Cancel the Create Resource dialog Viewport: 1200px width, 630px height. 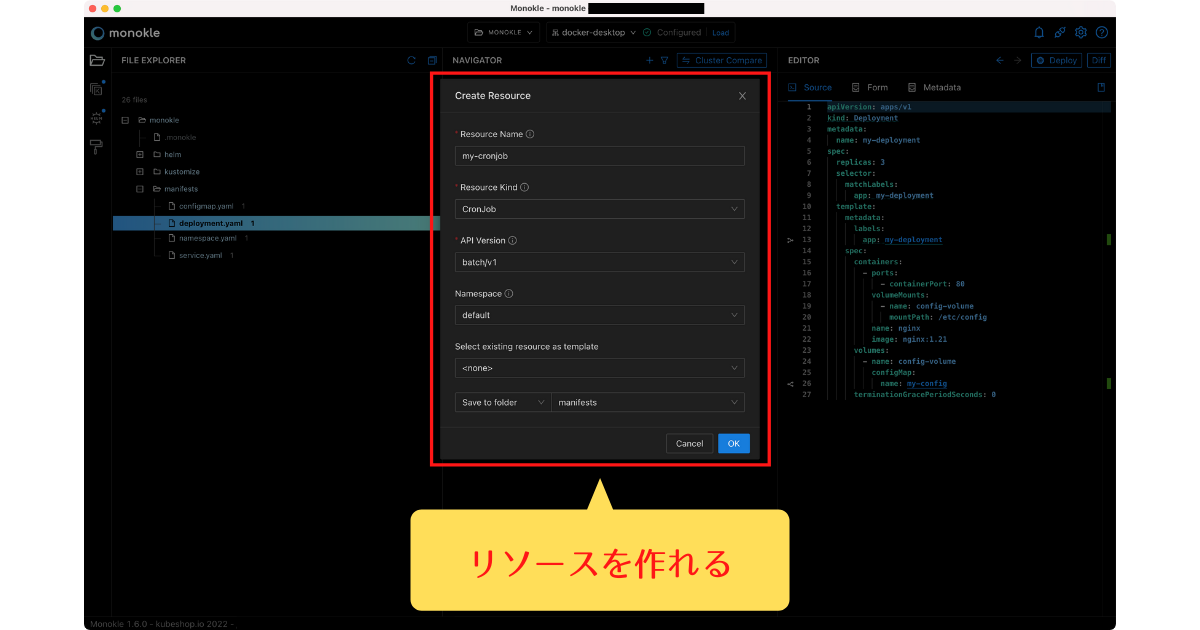pyautogui.click(x=689, y=443)
